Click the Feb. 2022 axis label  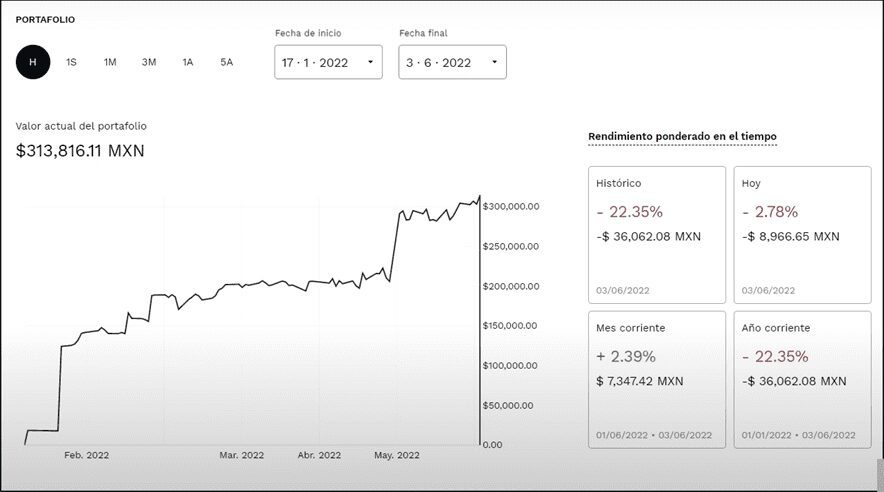[x=86, y=455]
